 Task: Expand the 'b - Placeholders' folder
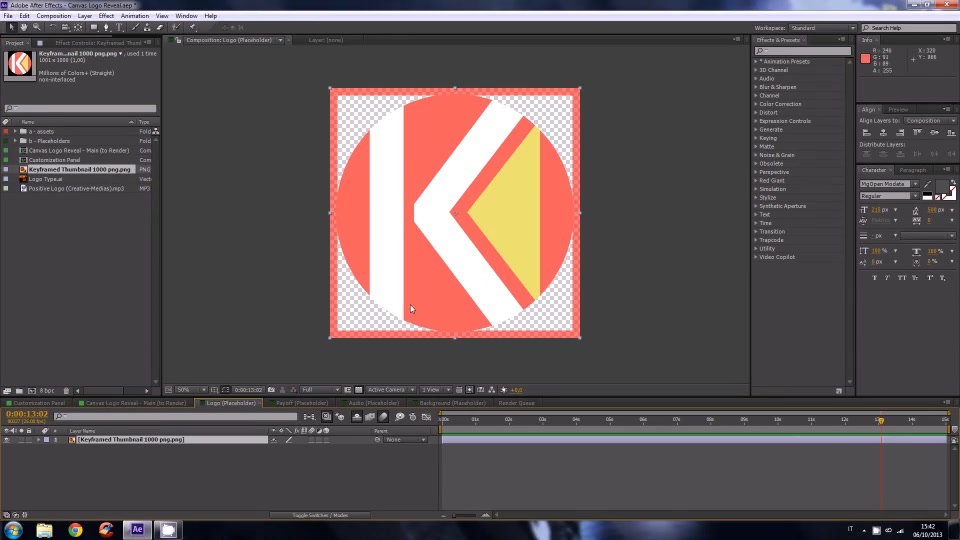[15, 141]
